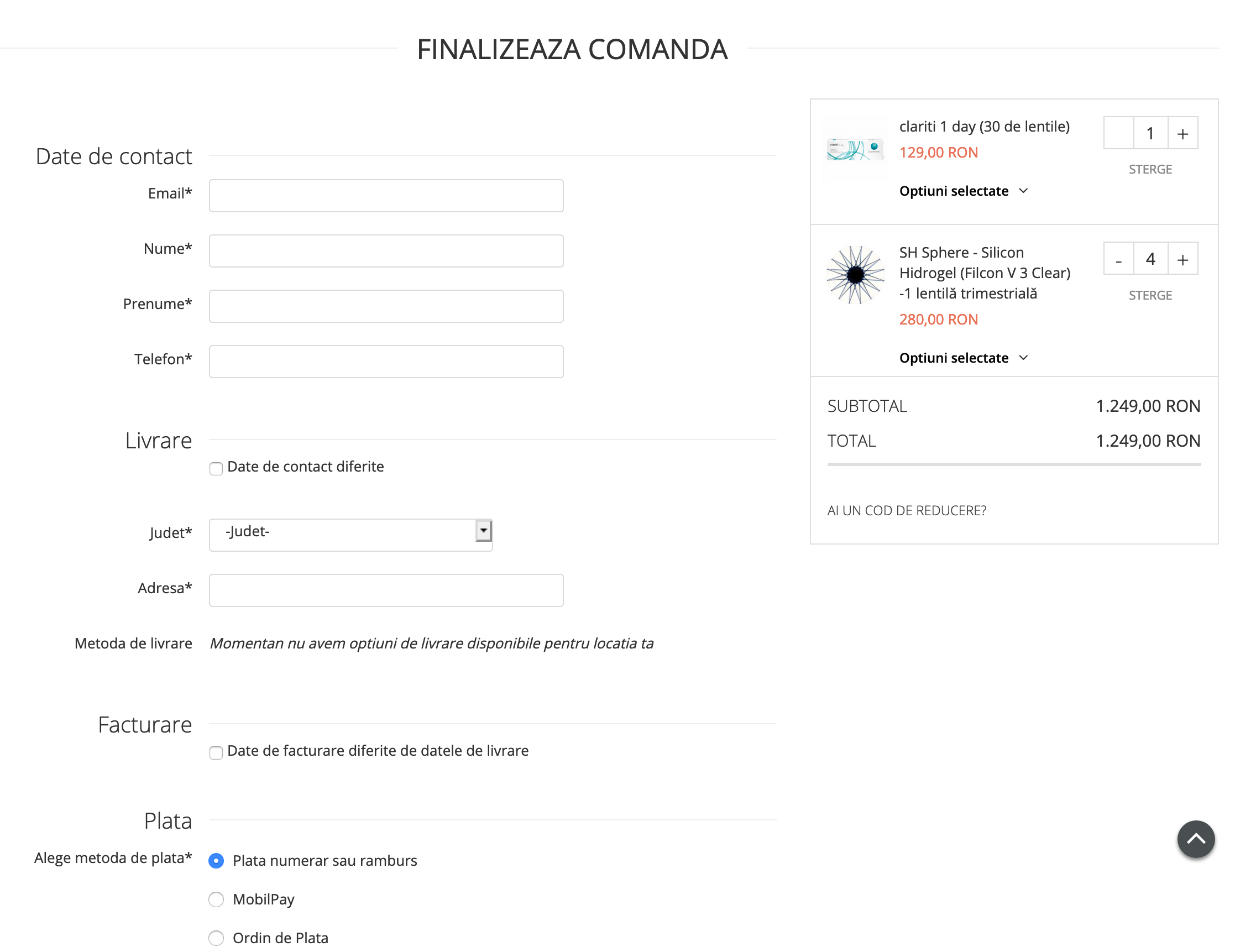Choose Ordin de Plata payment option
The width and height of the screenshot is (1235, 952).
coord(216,937)
